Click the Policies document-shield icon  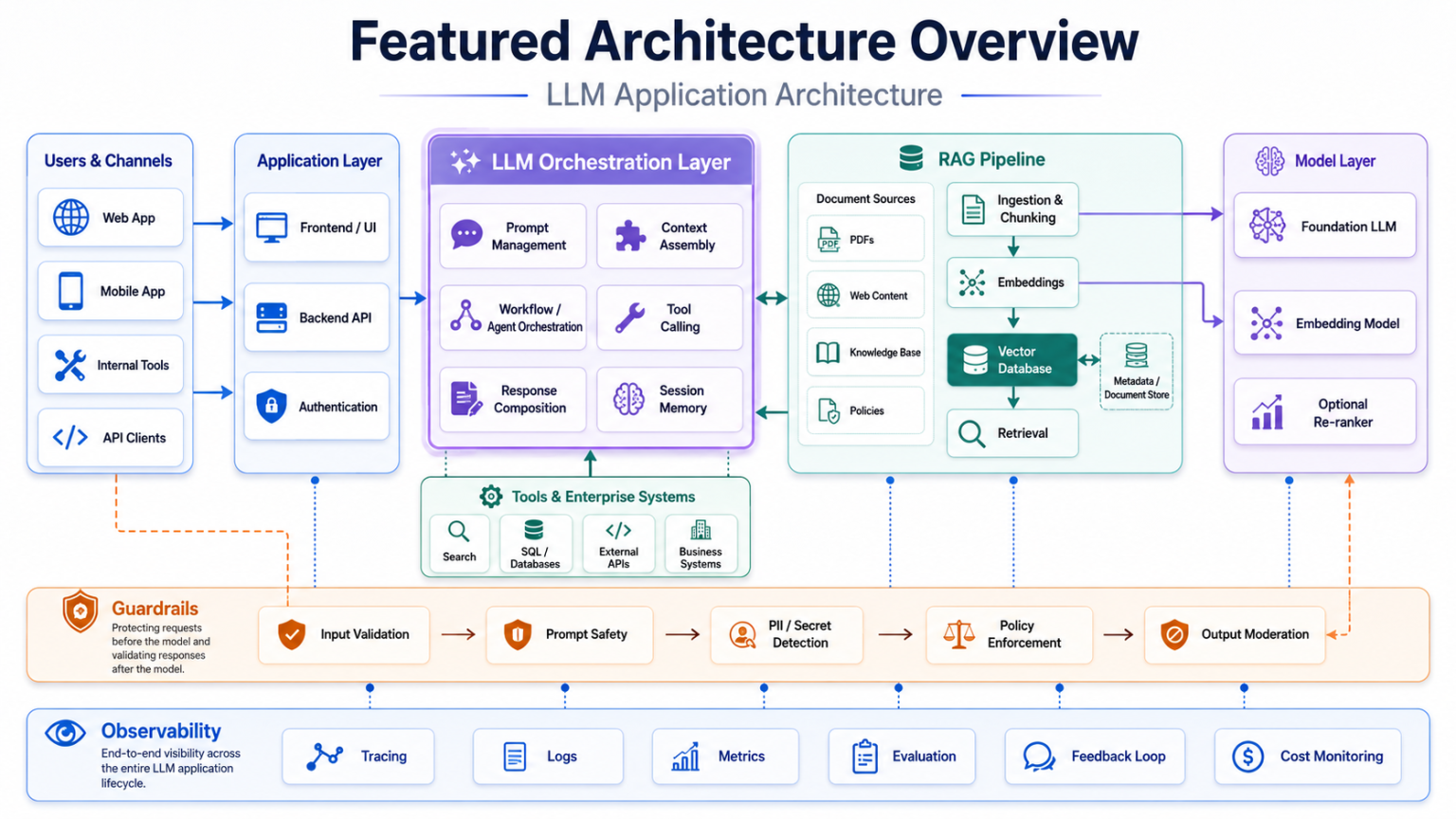click(828, 410)
